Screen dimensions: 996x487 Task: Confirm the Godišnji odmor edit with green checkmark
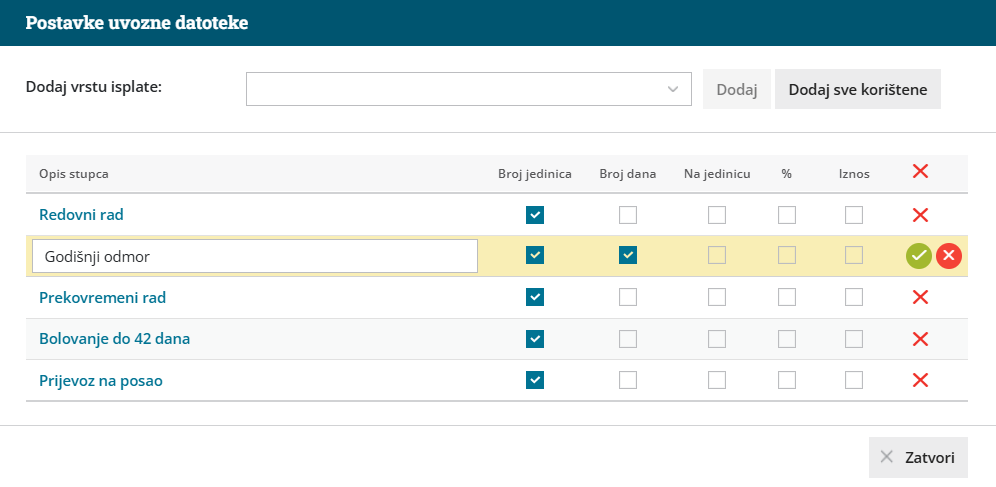919,256
